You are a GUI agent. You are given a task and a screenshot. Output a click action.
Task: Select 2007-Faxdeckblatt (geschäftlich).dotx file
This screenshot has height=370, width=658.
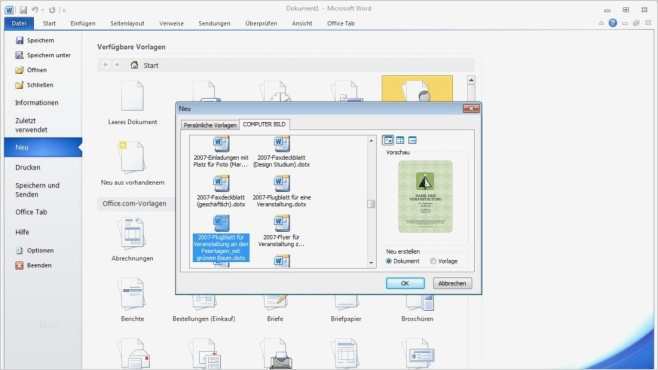tap(221, 192)
